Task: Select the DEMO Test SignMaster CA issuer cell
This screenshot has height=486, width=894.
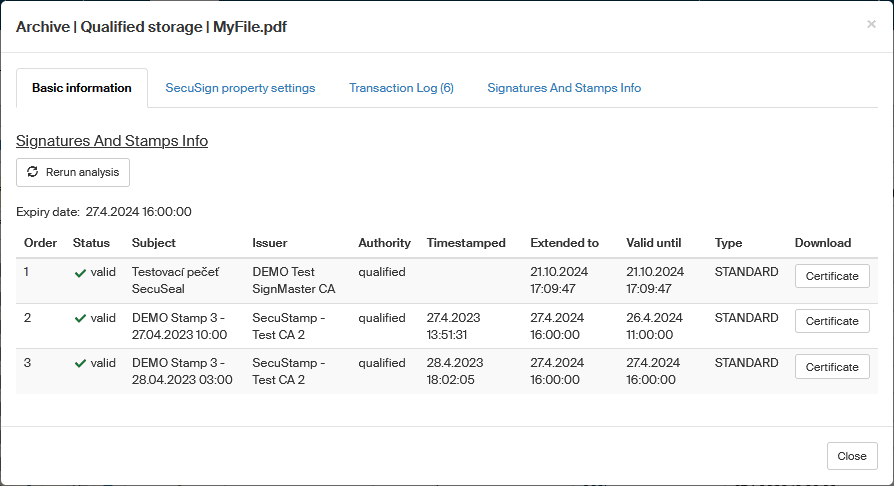Action: 294,280
